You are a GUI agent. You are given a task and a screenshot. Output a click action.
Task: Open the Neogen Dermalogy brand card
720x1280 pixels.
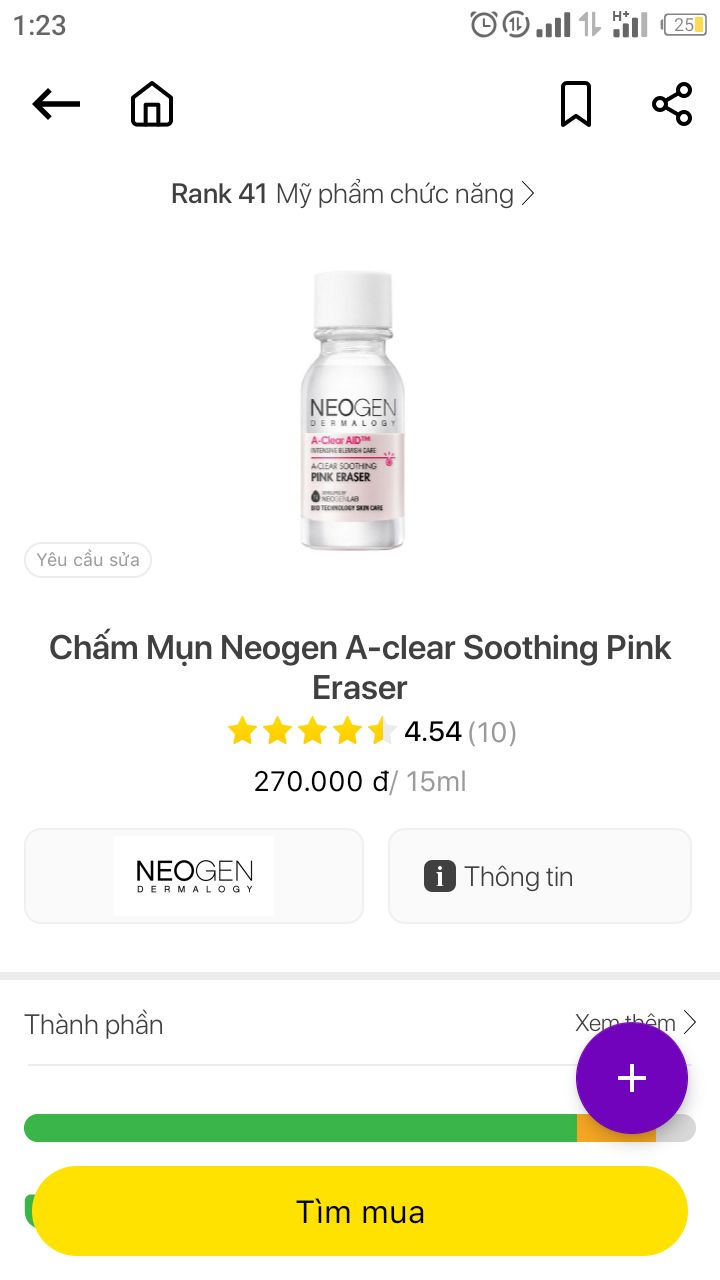pyautogui.click(x=194, y=876)
